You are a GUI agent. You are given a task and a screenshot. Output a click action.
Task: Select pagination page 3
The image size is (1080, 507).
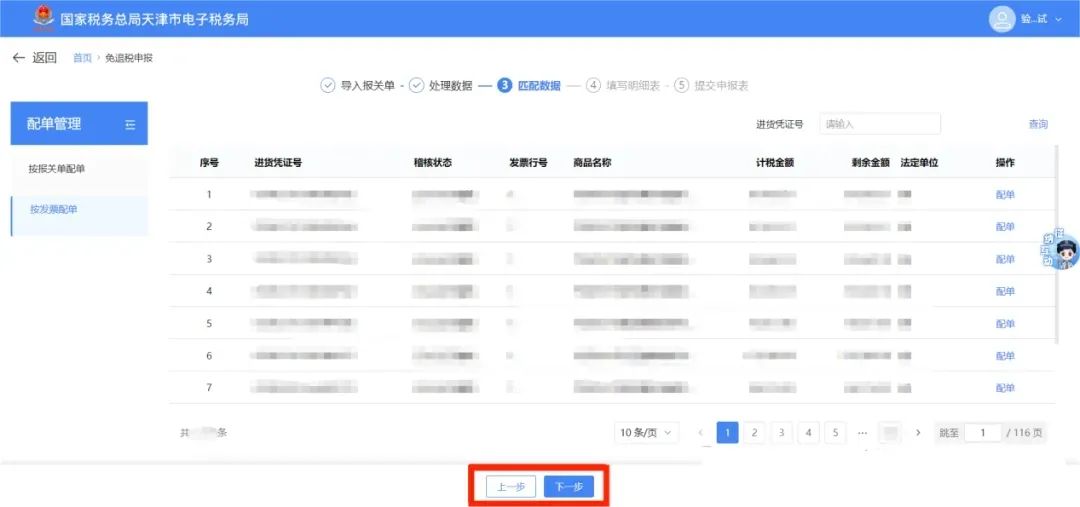(x=781, y=433)
